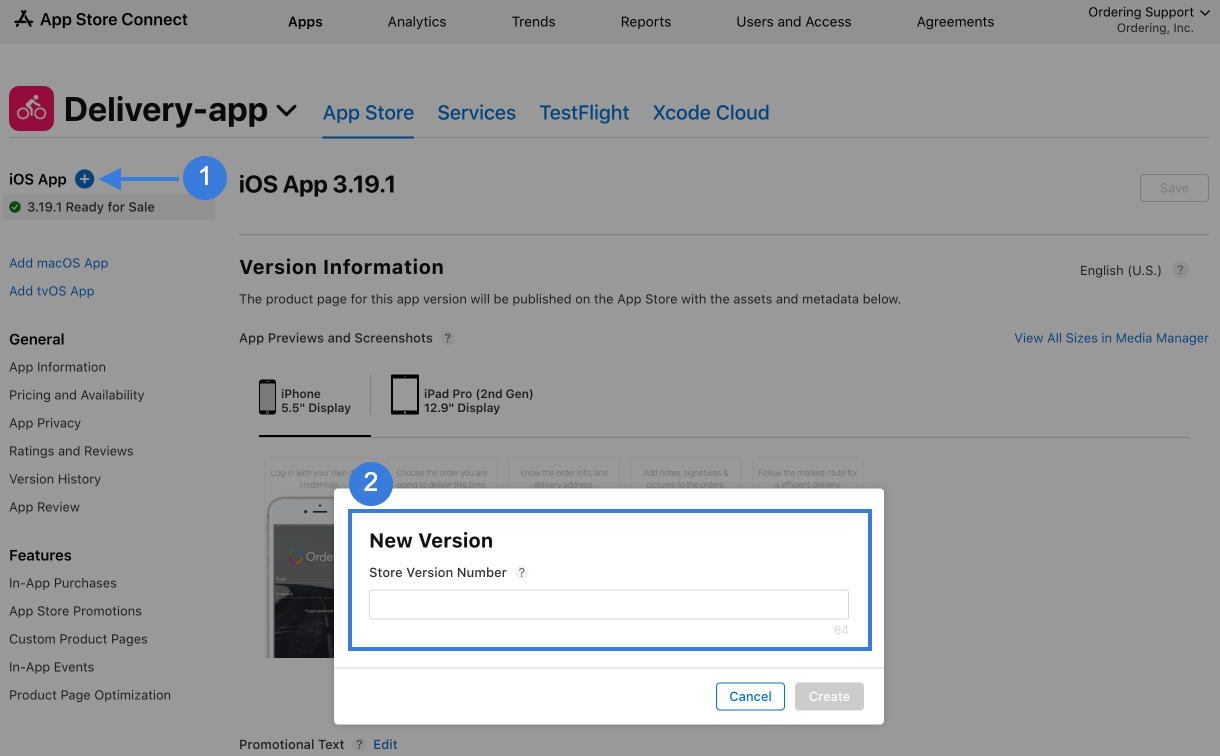Image resolution: width=1220 pixels, height=756 pixels.
Task: Click the iPhone device icon
Action: click(x=267, y=395)
